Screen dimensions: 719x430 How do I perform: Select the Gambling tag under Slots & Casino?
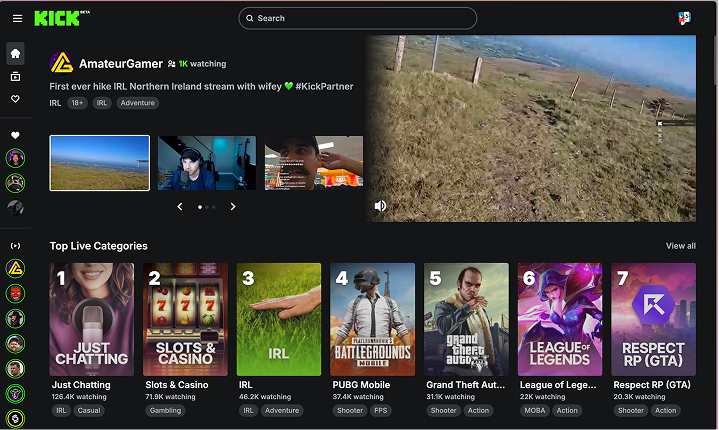(166, 410)
